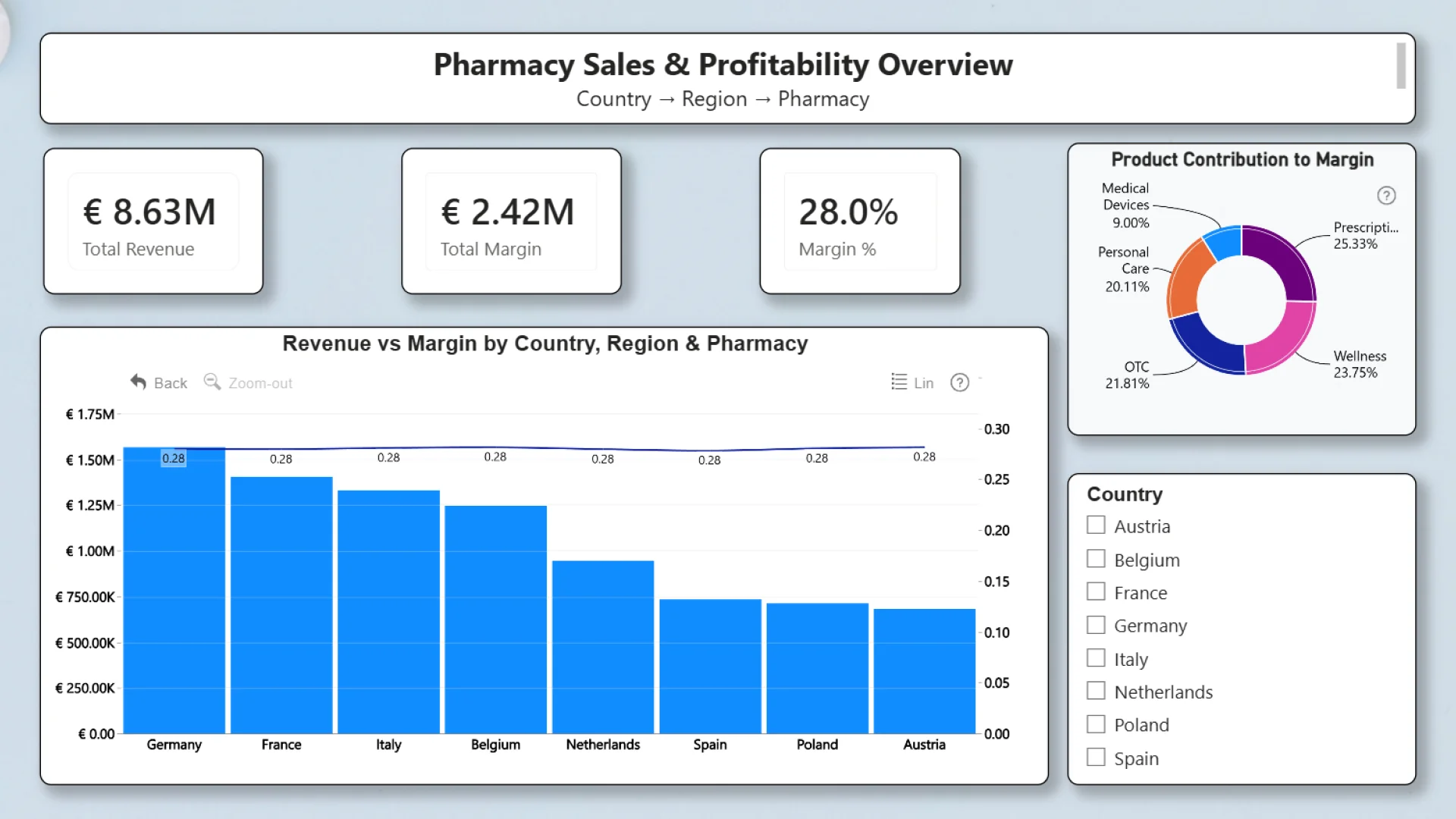Check the Austria country checkbox

tap(1096, 526)
